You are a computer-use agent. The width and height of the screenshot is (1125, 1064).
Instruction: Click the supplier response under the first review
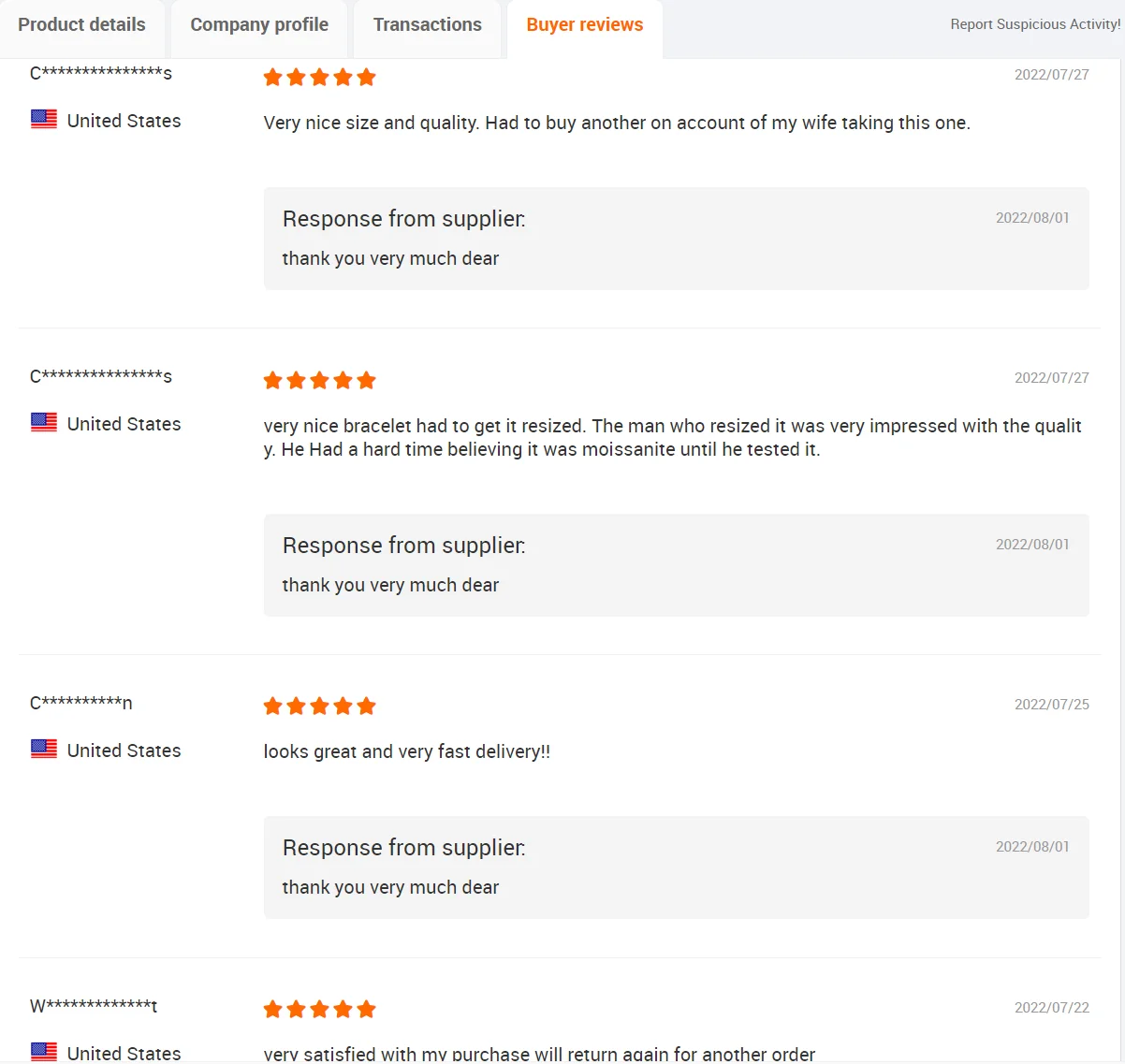[x=390, y=258]
